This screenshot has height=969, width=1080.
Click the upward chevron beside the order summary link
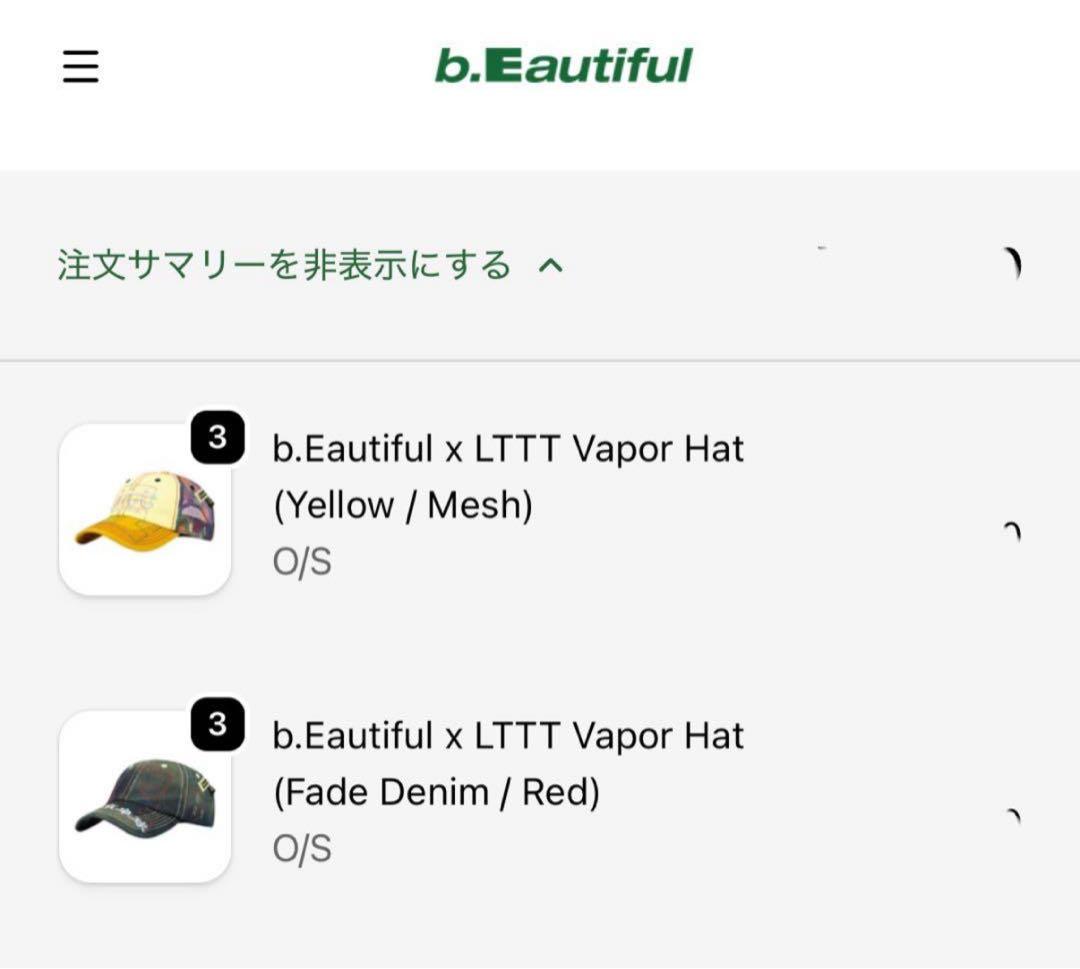click(x=551, y=265)
